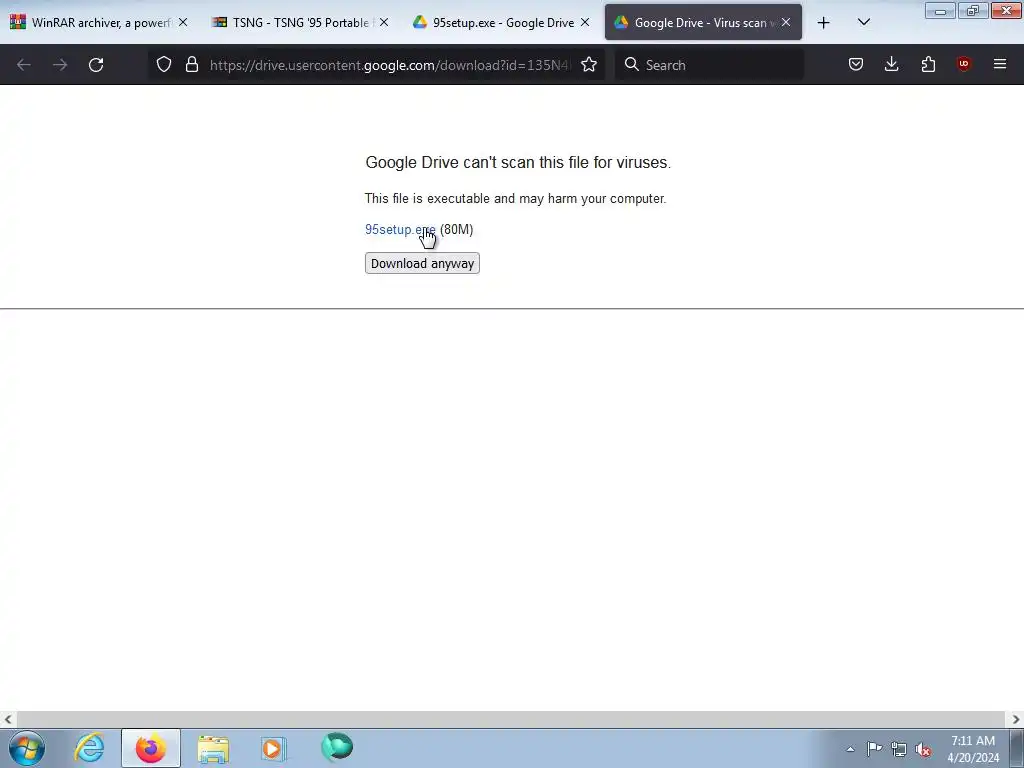Open Windows Explorer from taskbar
The image size is (1024, 768).
[213, 748]
